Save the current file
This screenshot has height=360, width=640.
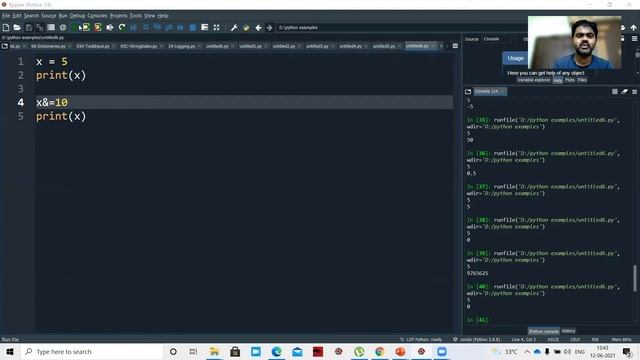tap(29, 27)
